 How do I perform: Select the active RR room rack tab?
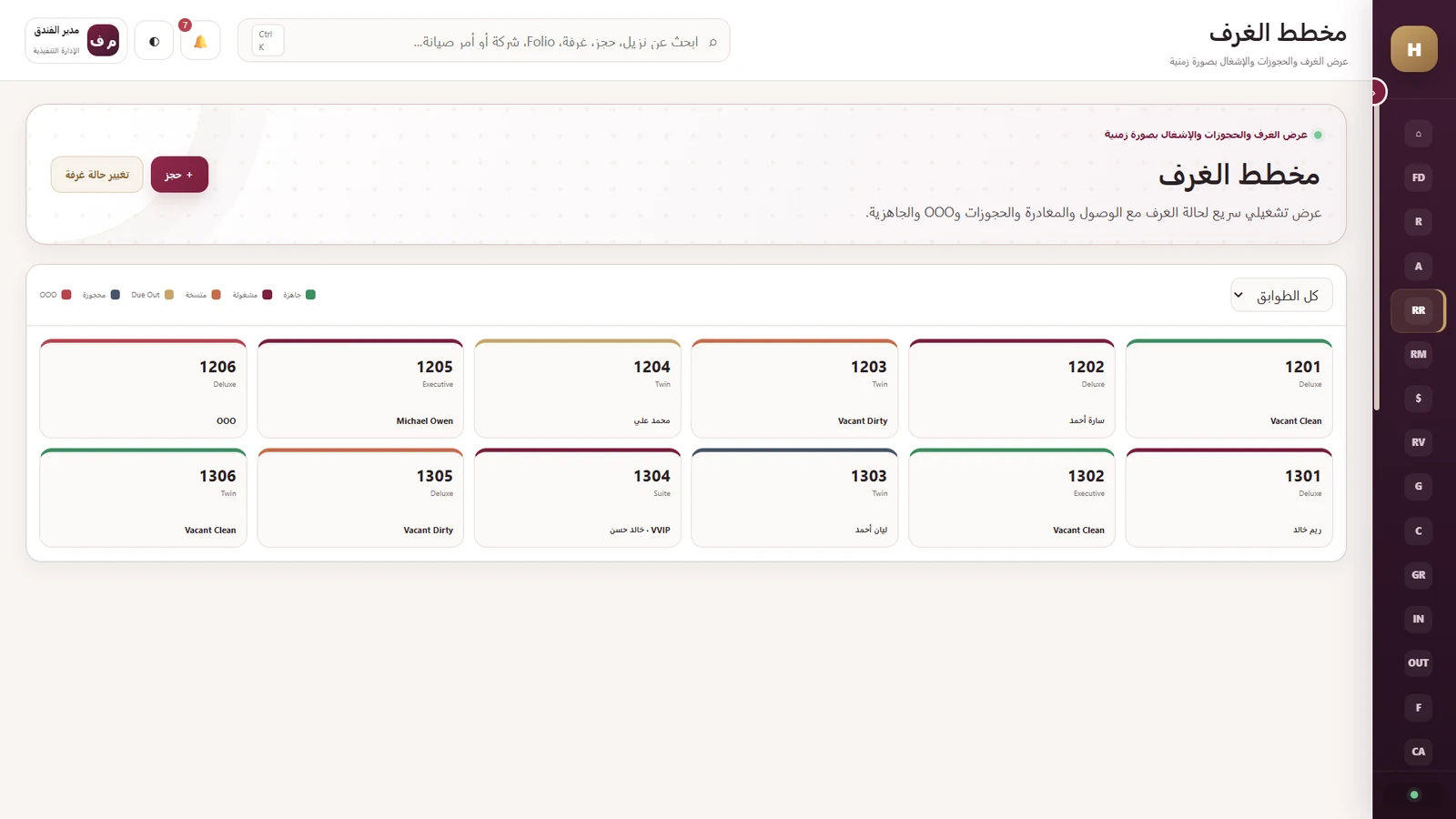(1418, 310)
